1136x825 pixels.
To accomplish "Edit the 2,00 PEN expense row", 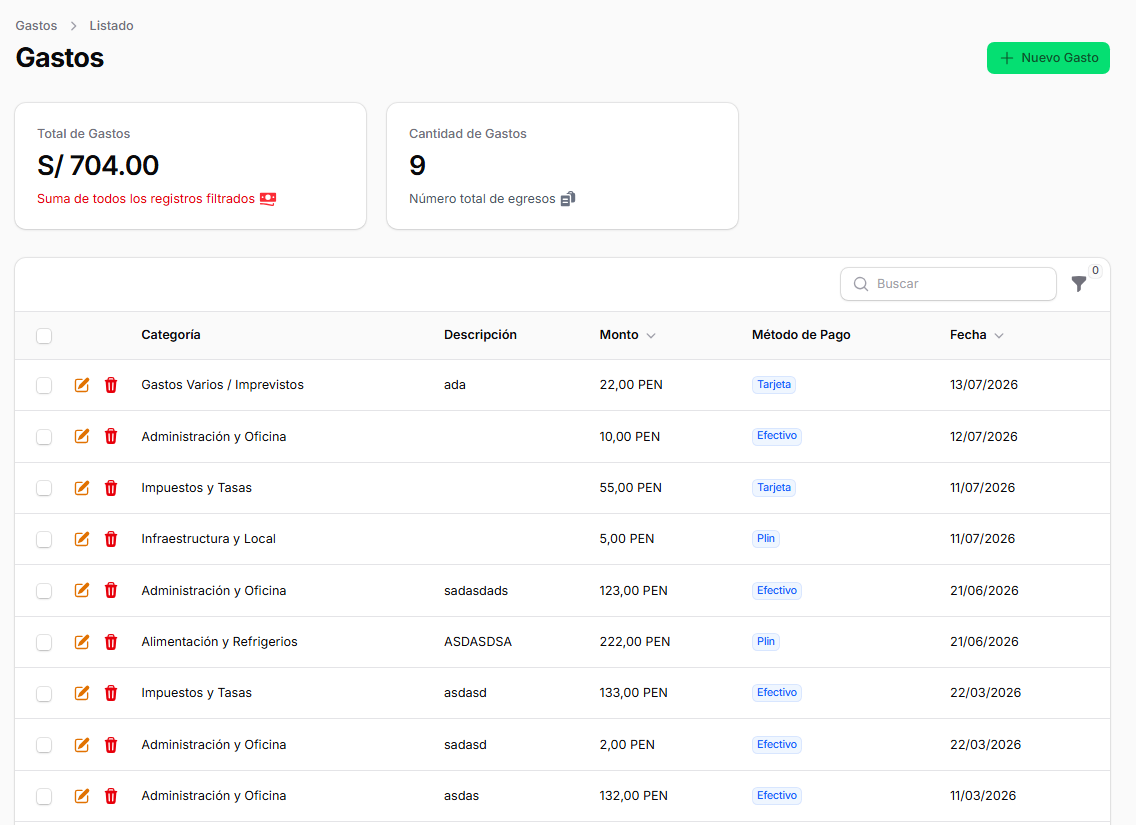I will point(82,745).
